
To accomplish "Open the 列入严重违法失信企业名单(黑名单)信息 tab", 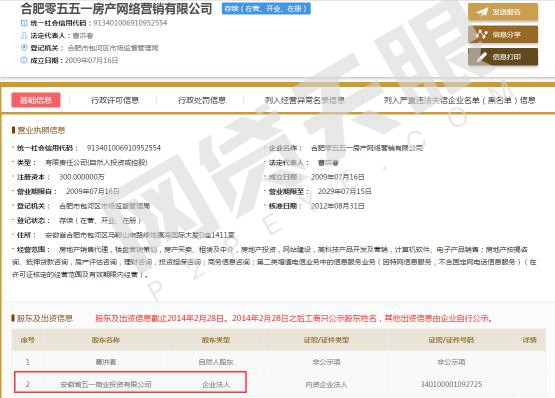I will (x=459, y=100).
